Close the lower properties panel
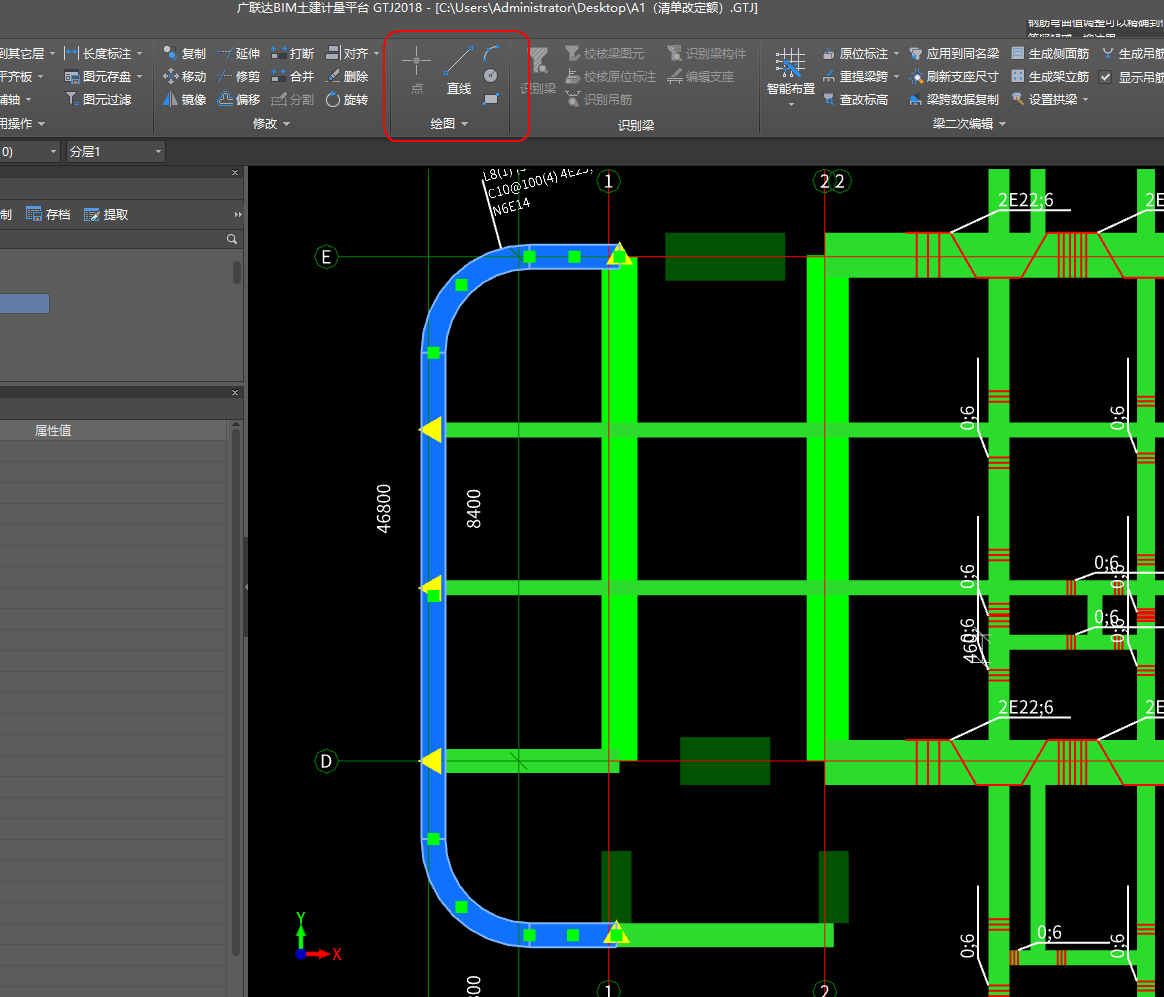Screen dimensions: 1164x997 (x=235, y=392)
